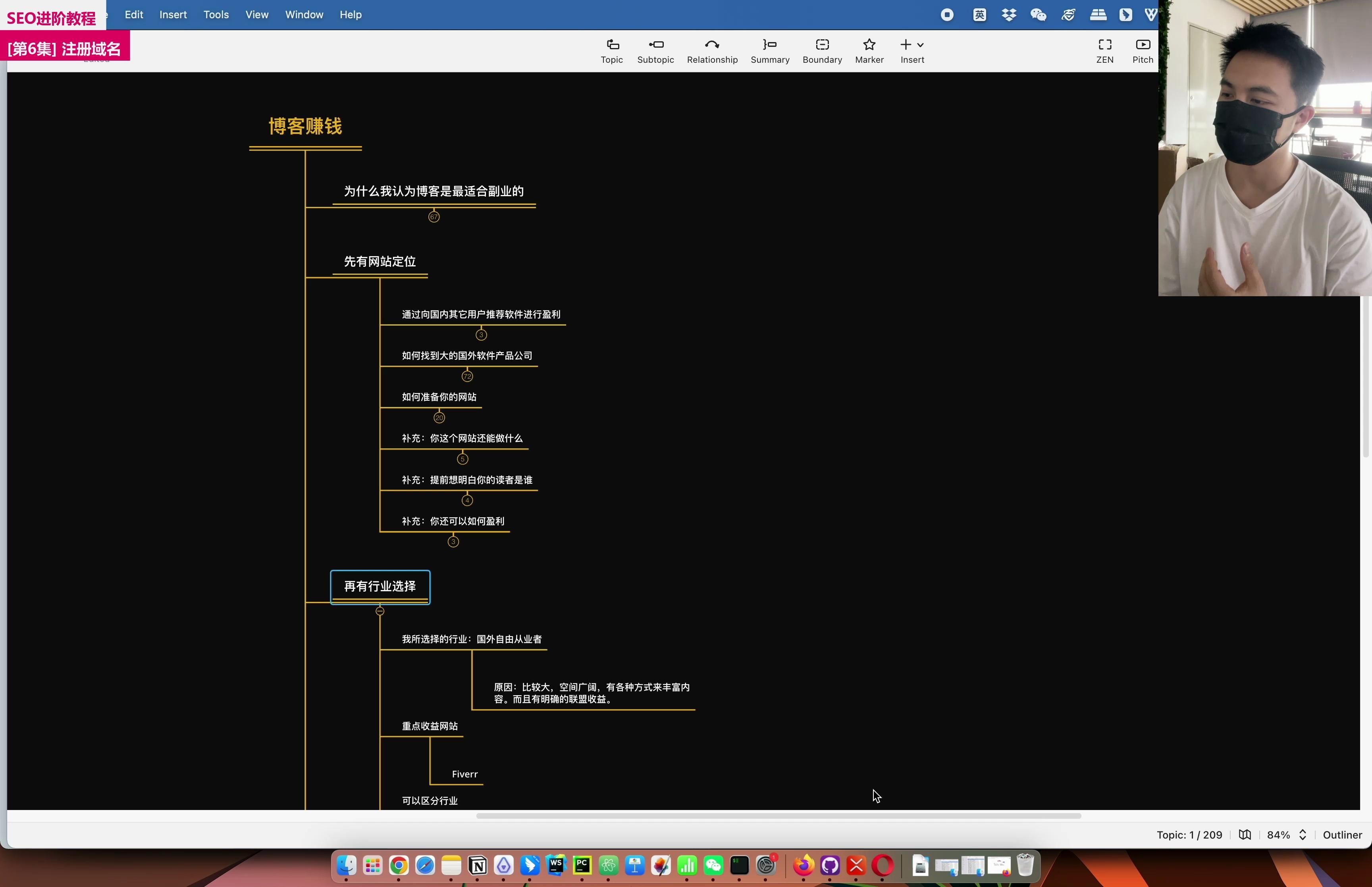Expand the collapsed badge under 通过向国内其它用户推荐软件进行盈利
Image resolution: width=1372 pixels, height=887 pixels.
[x=481, y=335]
